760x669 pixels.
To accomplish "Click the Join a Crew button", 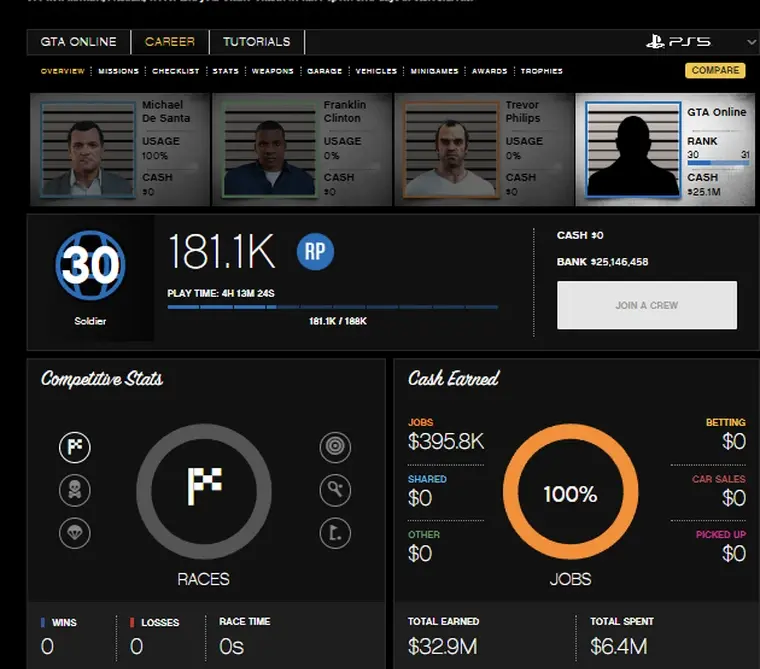I will click(646, 305).
